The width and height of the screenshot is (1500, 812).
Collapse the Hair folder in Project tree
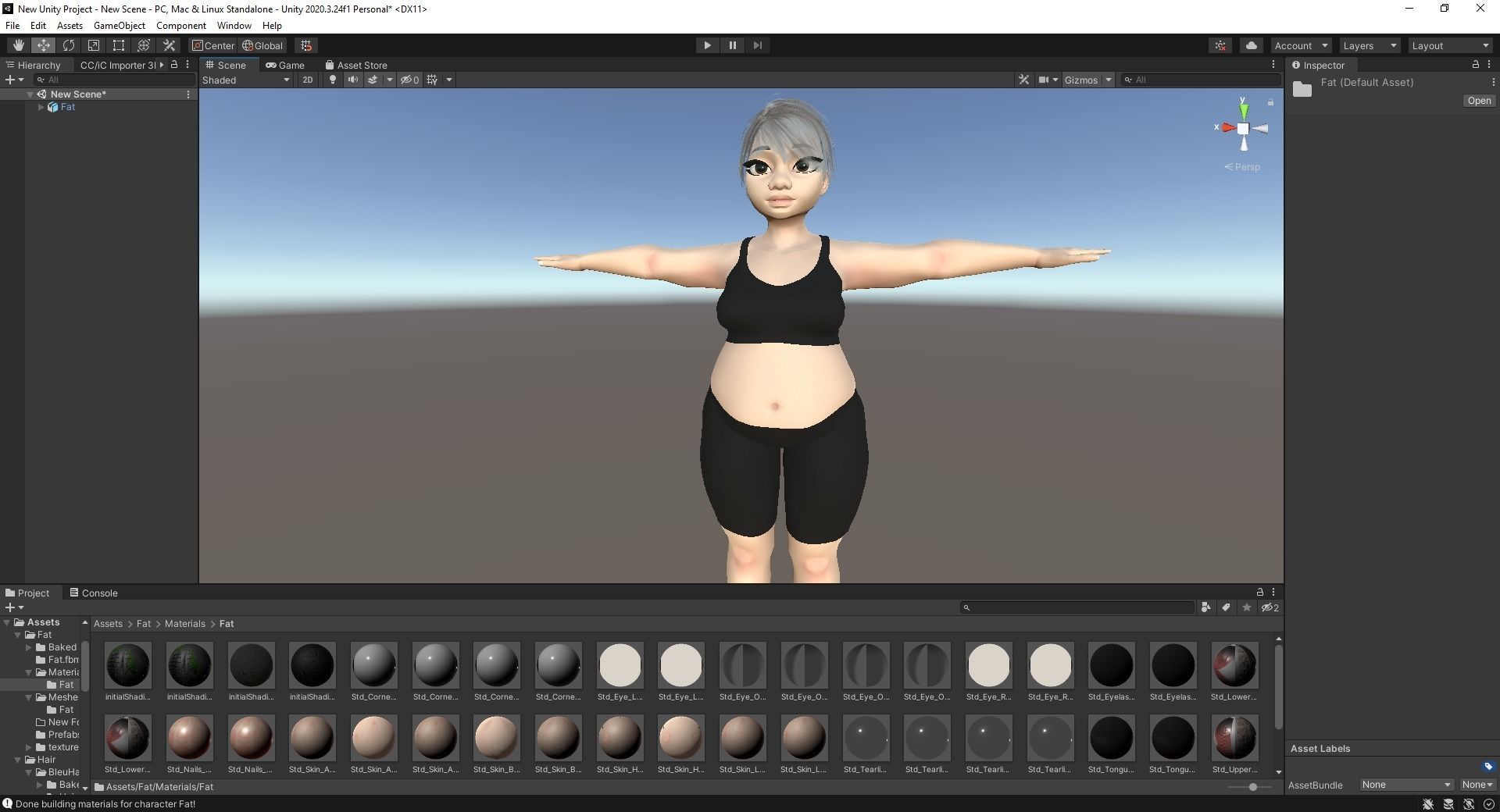tap(18, 760)
